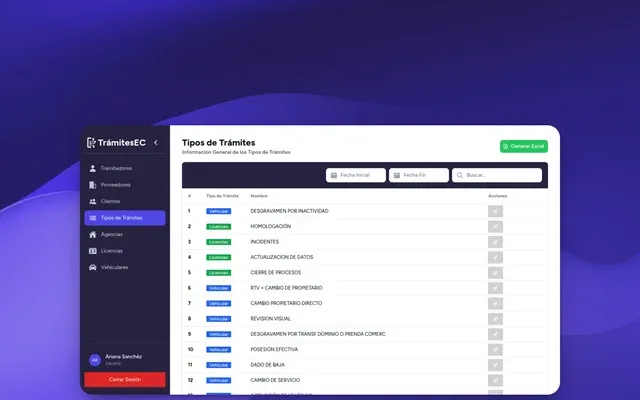
Task: Click the Fecha Fin date field
Action: pyautogui.click(x=418, y=175)
